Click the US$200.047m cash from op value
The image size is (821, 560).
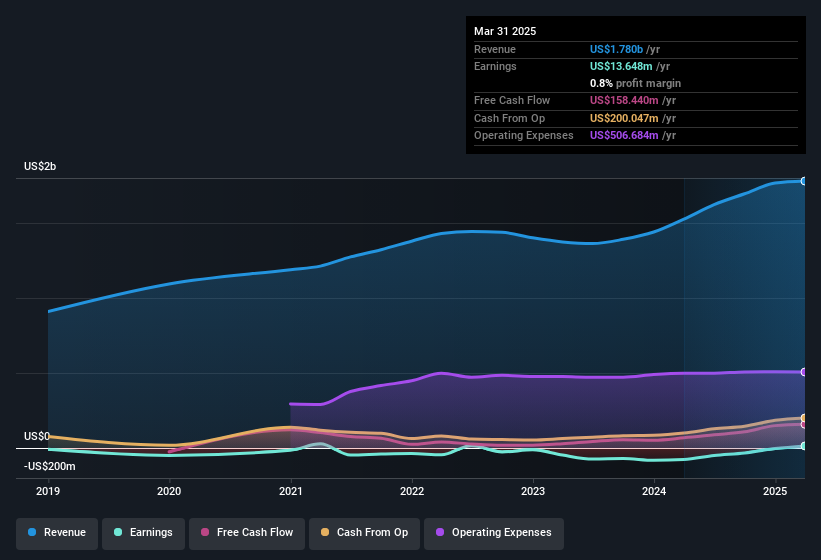624,118
